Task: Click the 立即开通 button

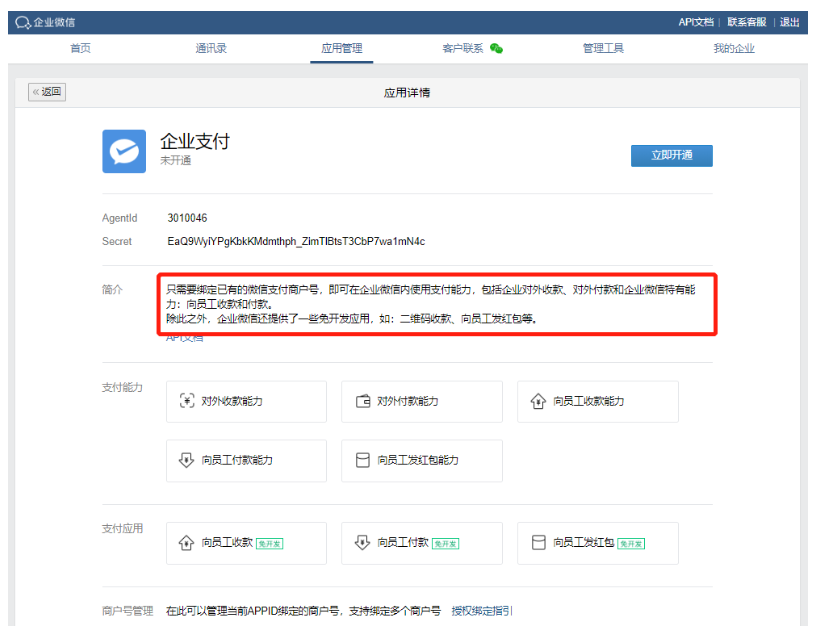Action: point(672,156)
